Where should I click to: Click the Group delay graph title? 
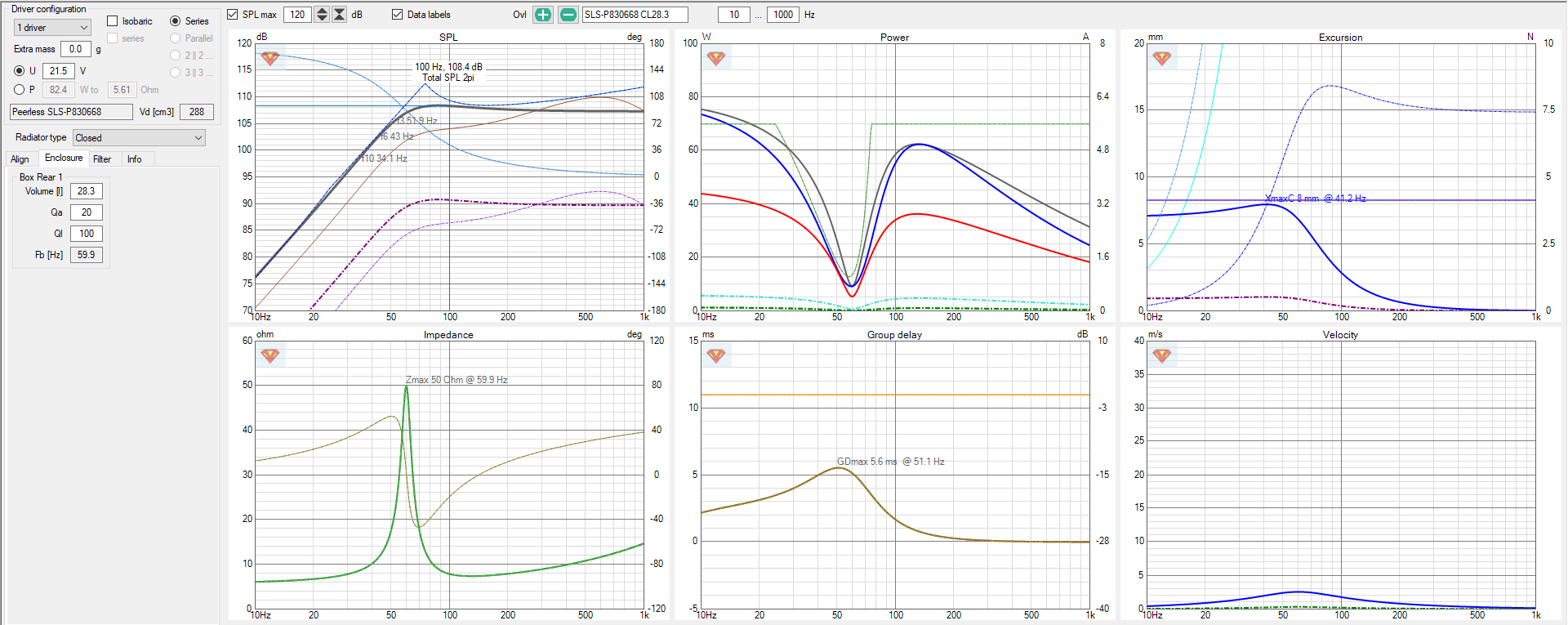point(894,335)
